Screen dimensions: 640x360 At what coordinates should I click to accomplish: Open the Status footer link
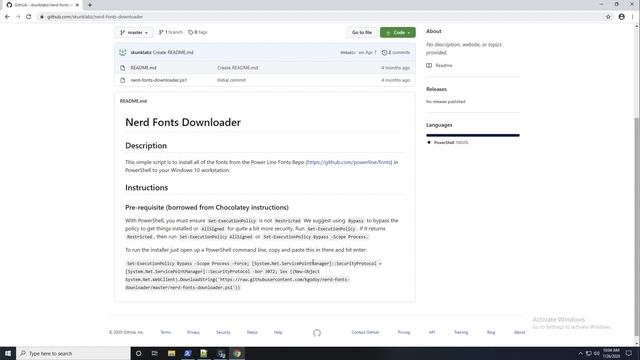tap(252, 332)
